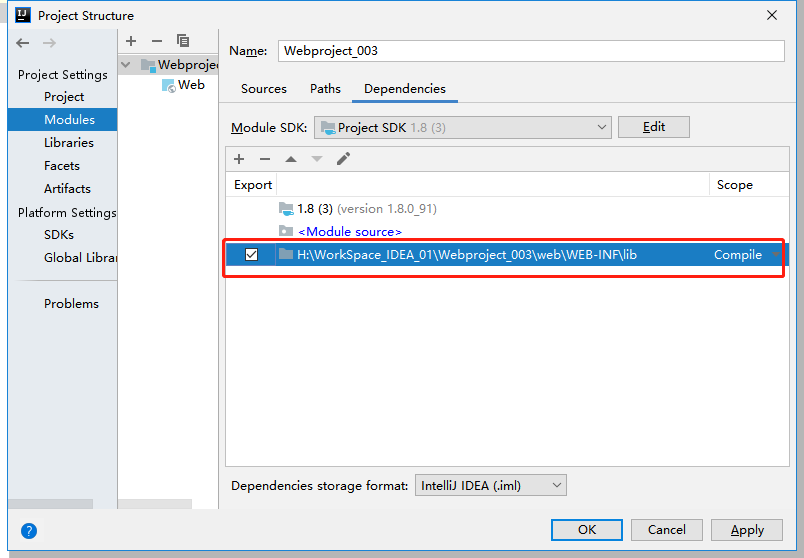This screenshot has width=804, height=558.
Task: Select the H:\WorkSpace_IDEA_01\Webproject_003\web\WEB-INF\lib row
Action: pyautogui.click(x=507, y=254)
